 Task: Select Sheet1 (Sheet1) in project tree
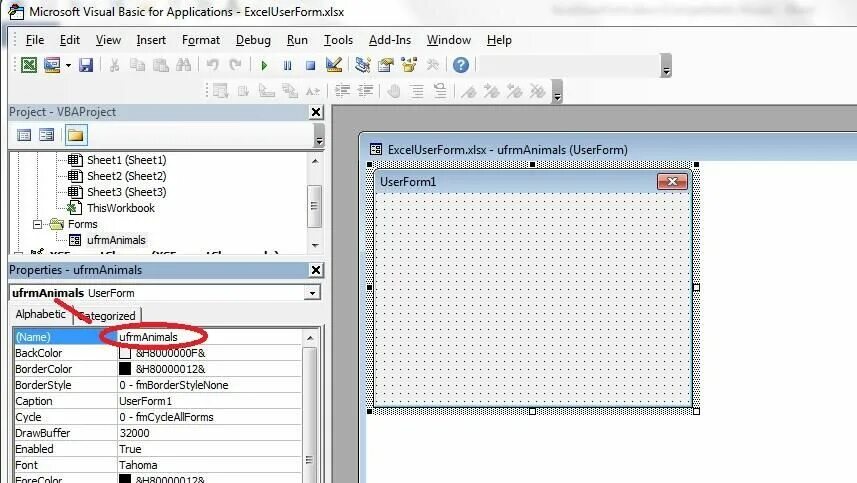[126, 160]
